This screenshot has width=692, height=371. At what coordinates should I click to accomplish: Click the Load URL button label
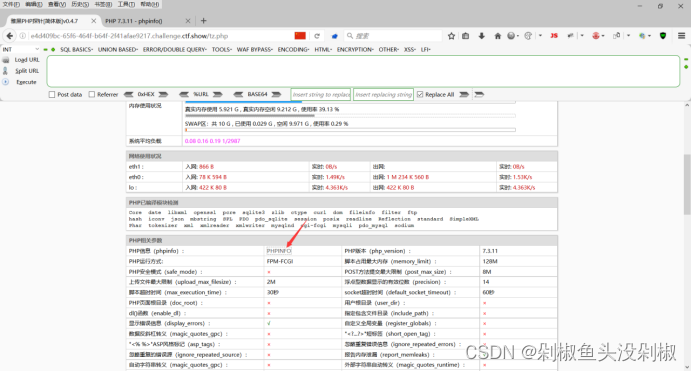[27, 60]
